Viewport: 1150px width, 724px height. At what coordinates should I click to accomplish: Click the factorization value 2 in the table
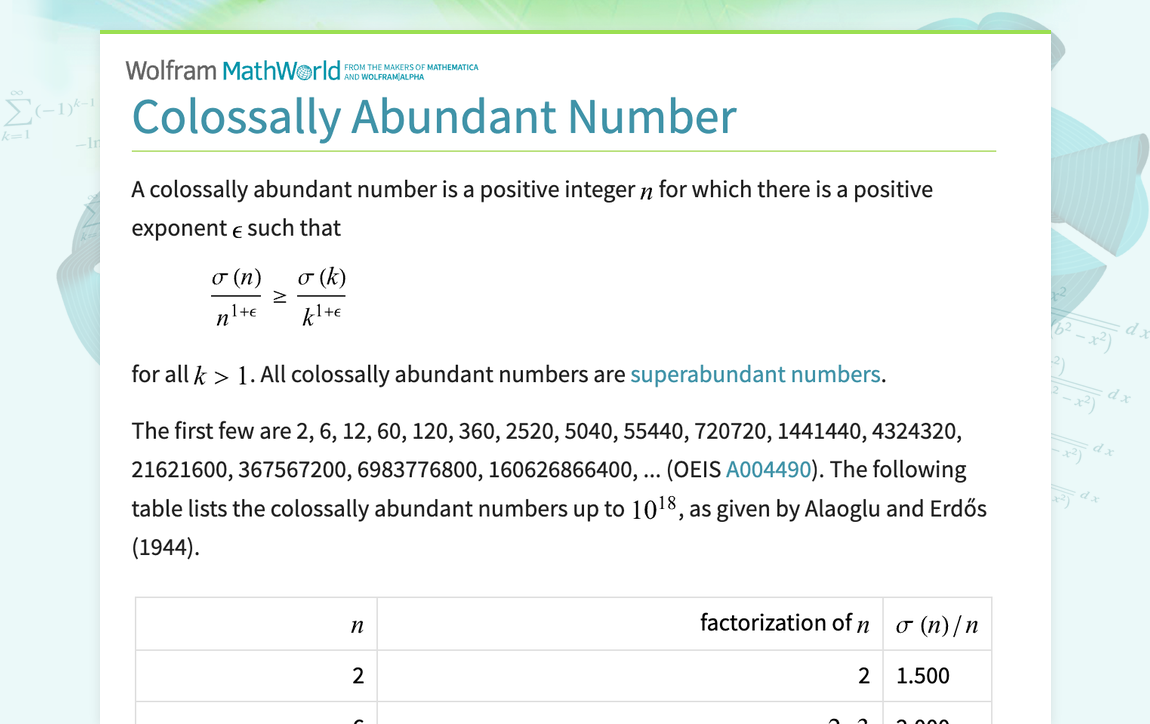(863, 675)
